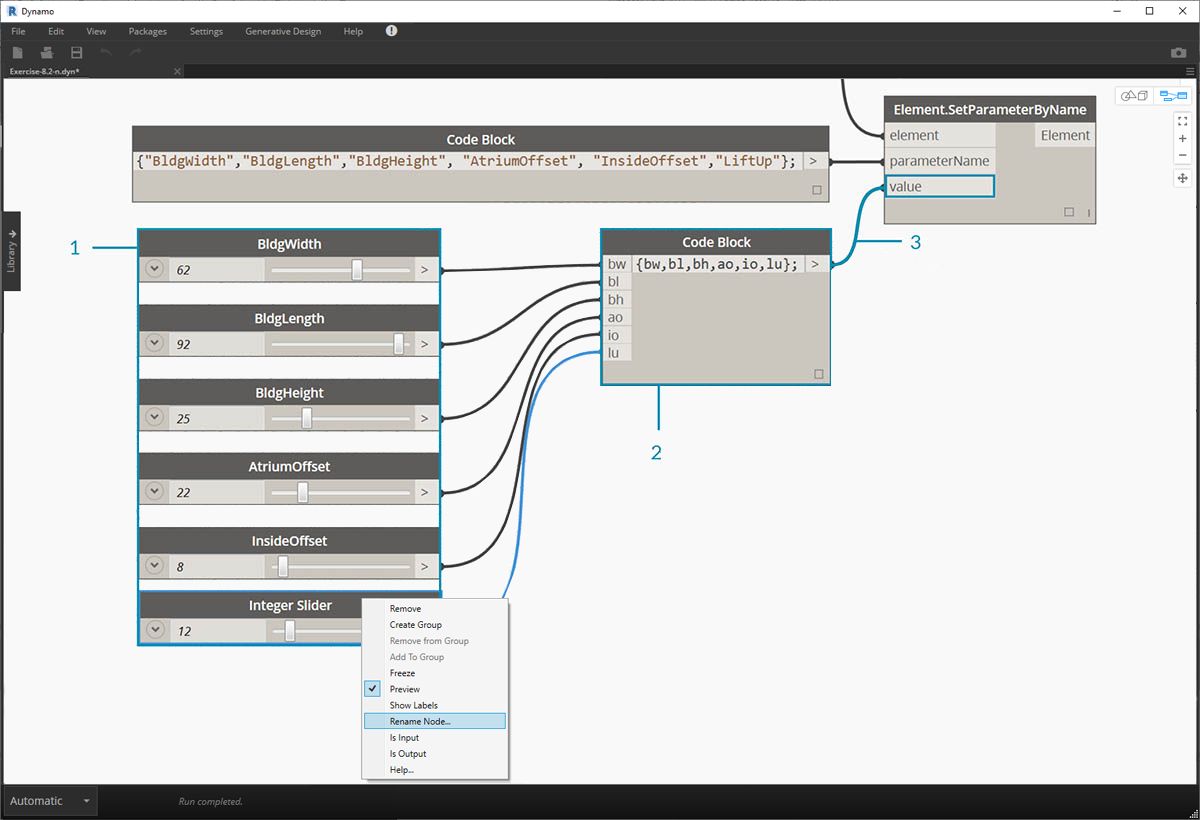This screenshot has width=1200, height=820.
Task: Toggle Freeze in the context menu
Action: (x=402, y=673)
